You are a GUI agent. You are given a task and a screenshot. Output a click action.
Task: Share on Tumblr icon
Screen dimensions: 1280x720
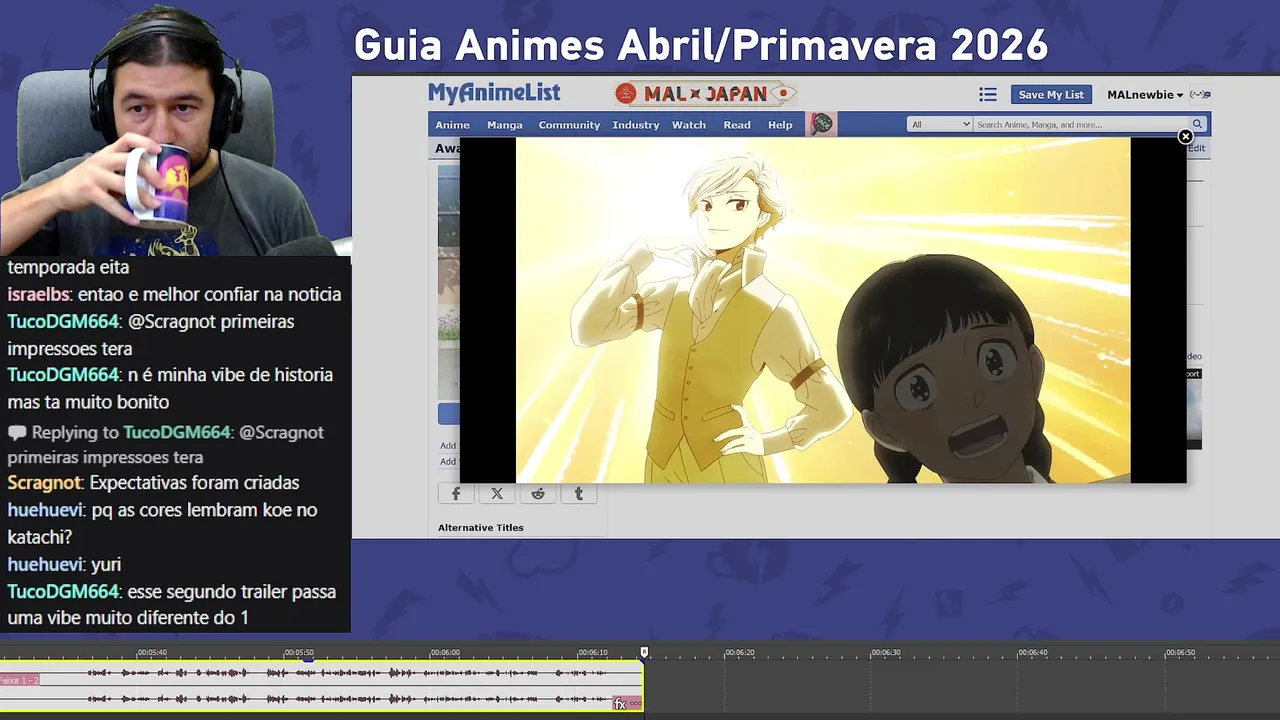578,494
